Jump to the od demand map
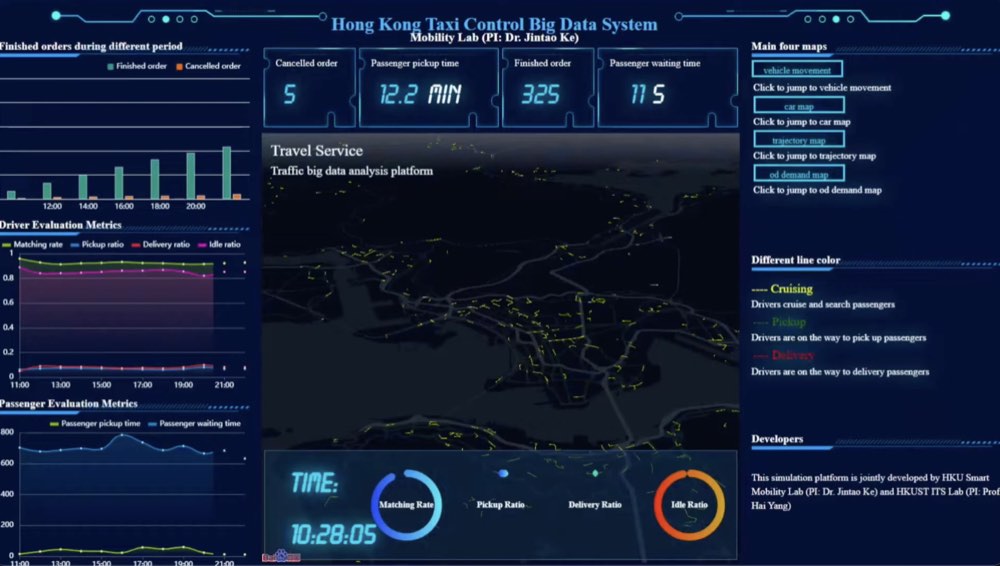1000x566 pixels. click(x=799, y=174)
